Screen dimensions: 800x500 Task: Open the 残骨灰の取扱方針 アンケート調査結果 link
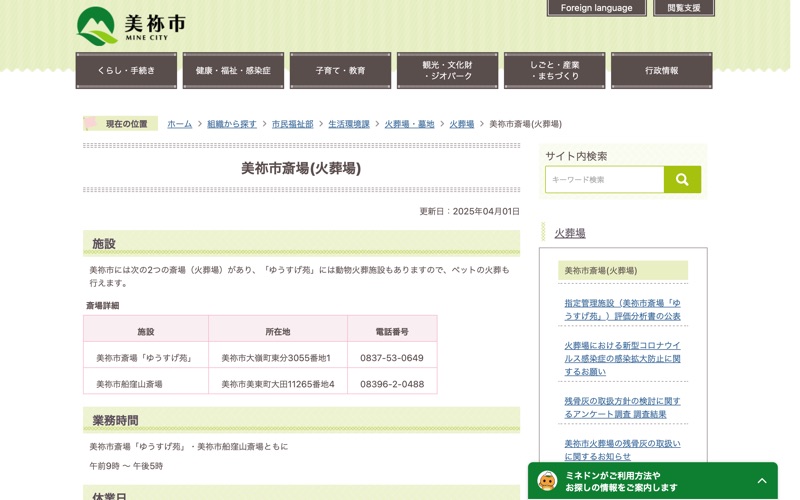click(622, 408)
